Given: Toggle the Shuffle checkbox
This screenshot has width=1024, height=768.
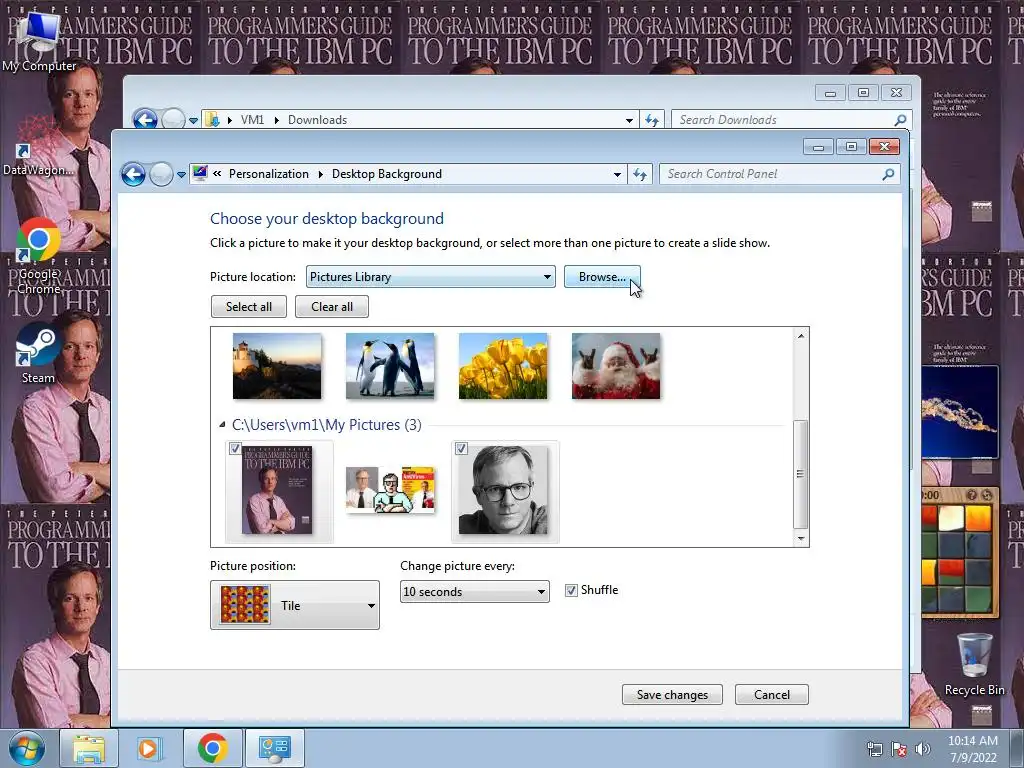Looking at the screenshot, I should [x=571, y=590].
